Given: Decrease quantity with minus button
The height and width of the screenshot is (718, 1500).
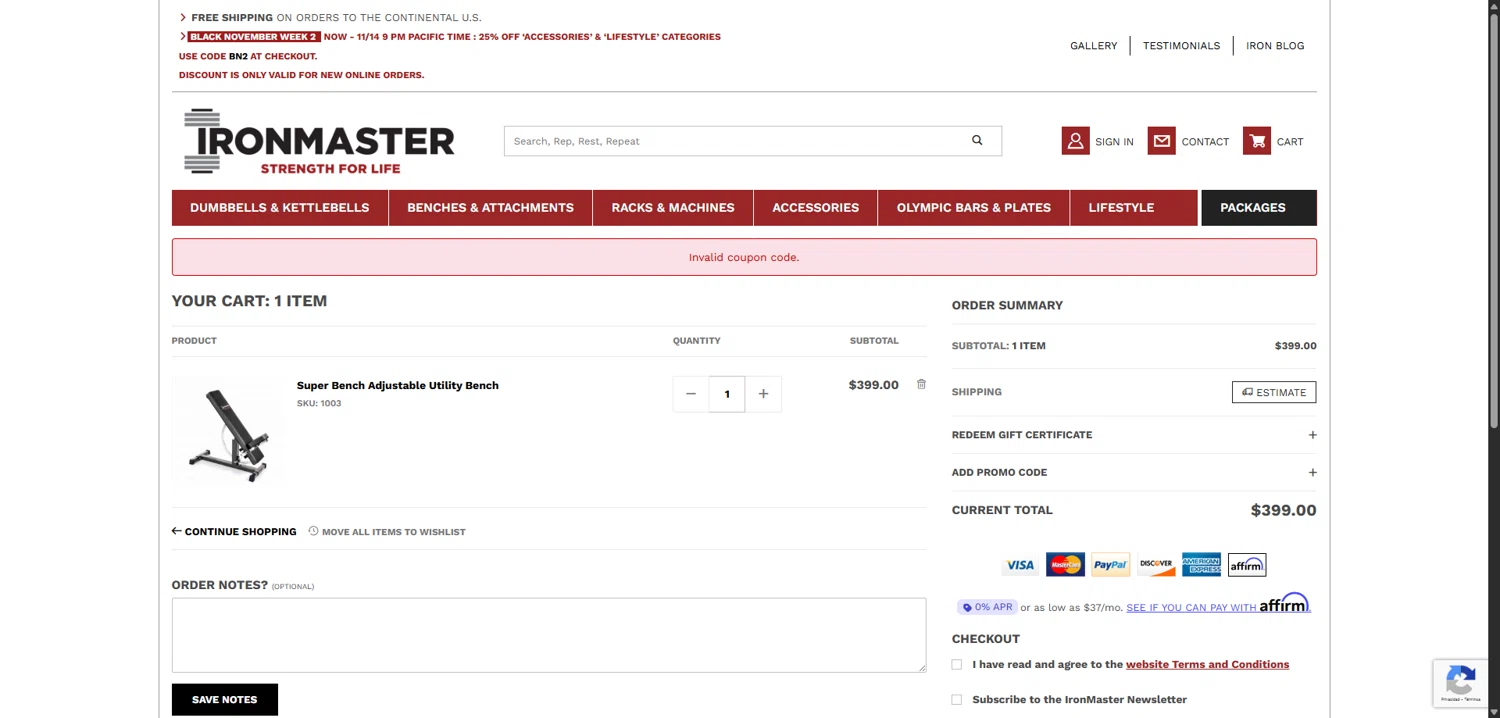Looking at the screenshot, I should [x=691, y=394].
